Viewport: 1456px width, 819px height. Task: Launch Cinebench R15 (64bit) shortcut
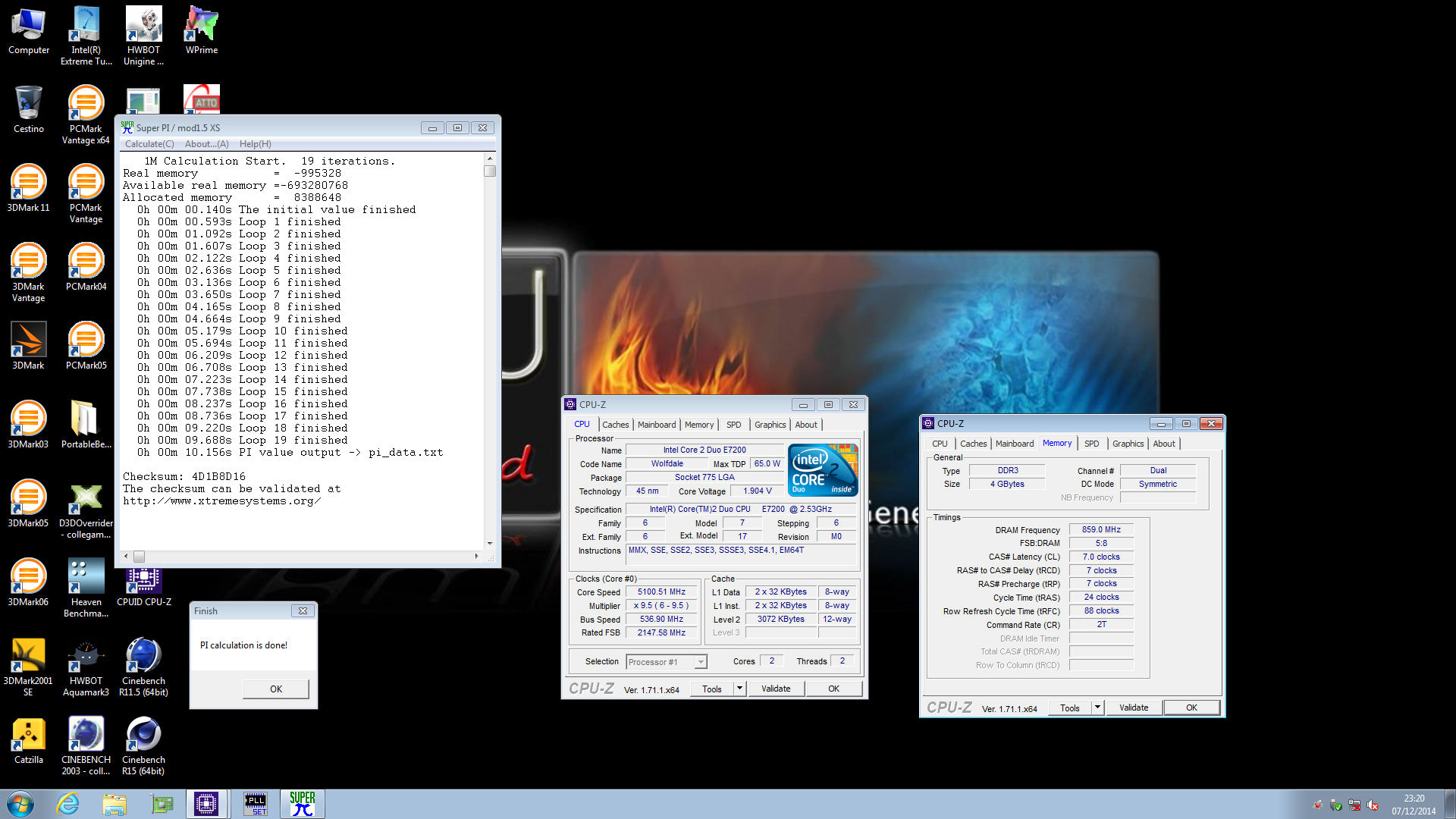(x=143, y=746)
